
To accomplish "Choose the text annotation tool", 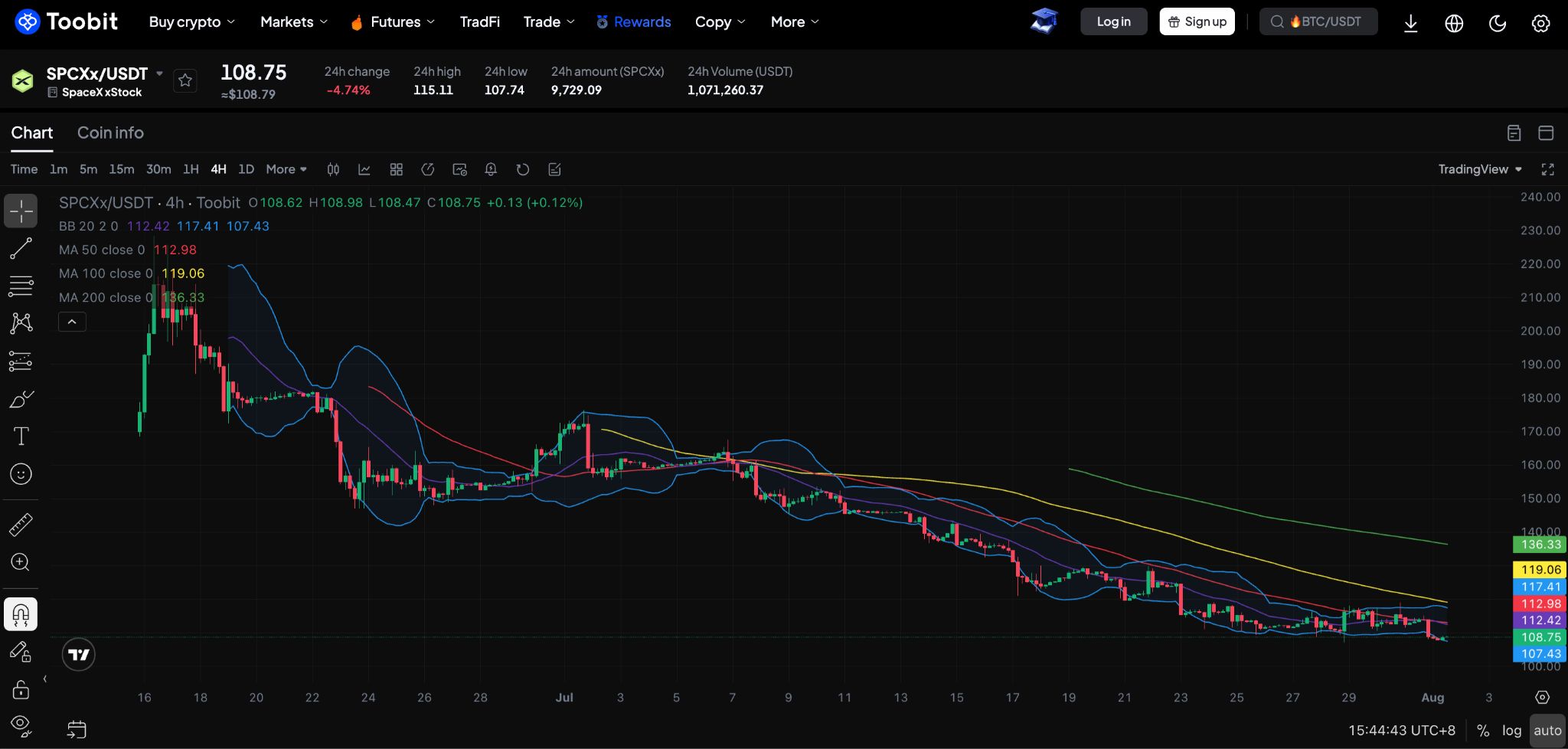I will (21, 436).
